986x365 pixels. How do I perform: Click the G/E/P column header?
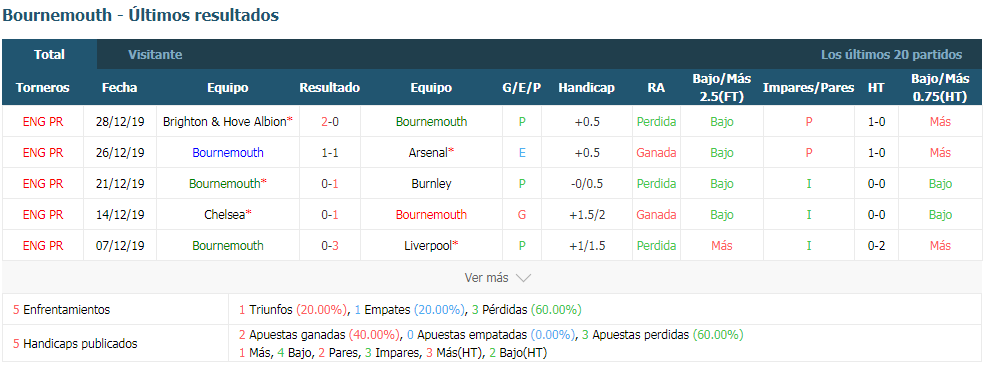(521, 87)
